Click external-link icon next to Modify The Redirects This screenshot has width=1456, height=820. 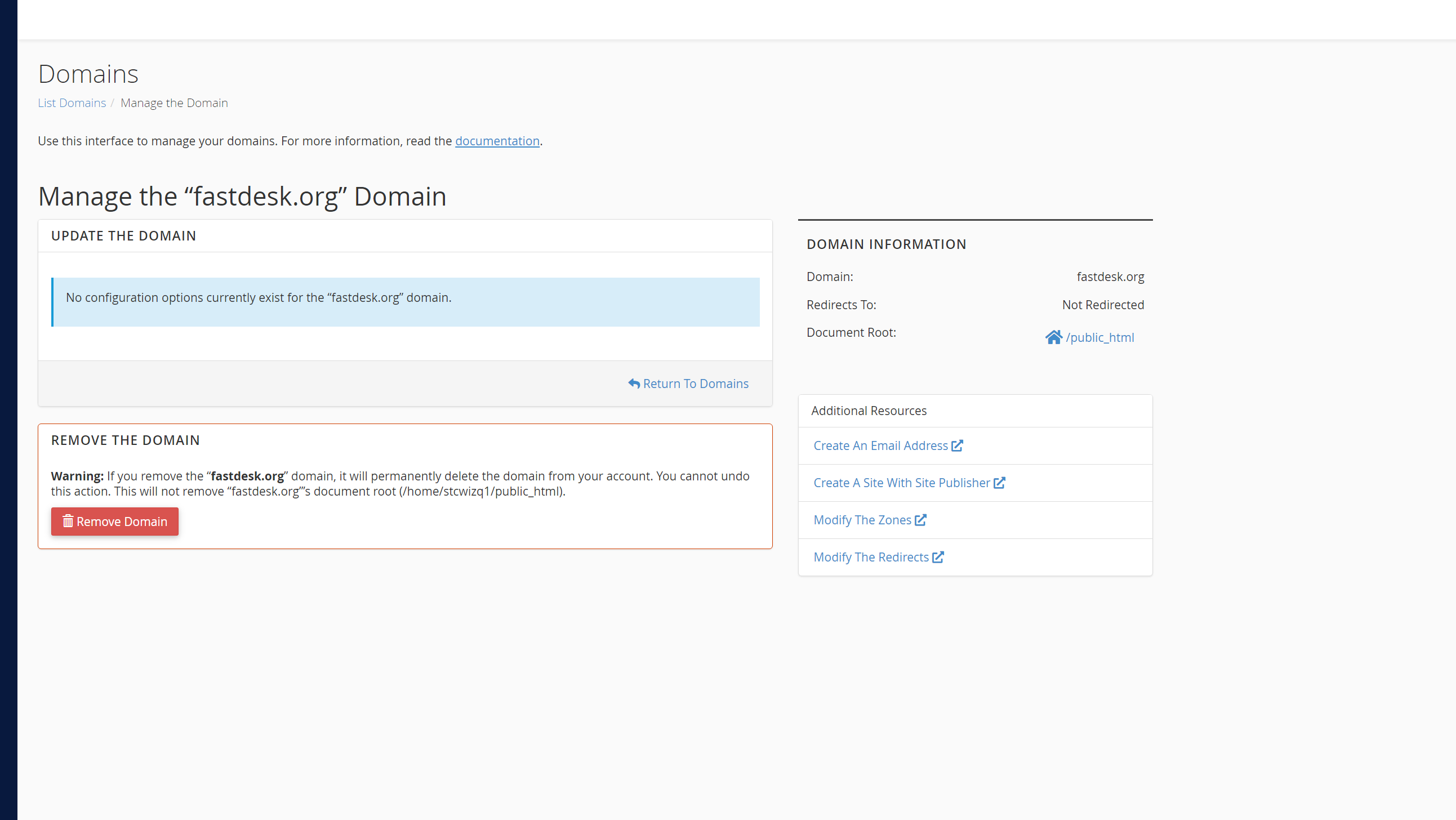click(938, 557)
